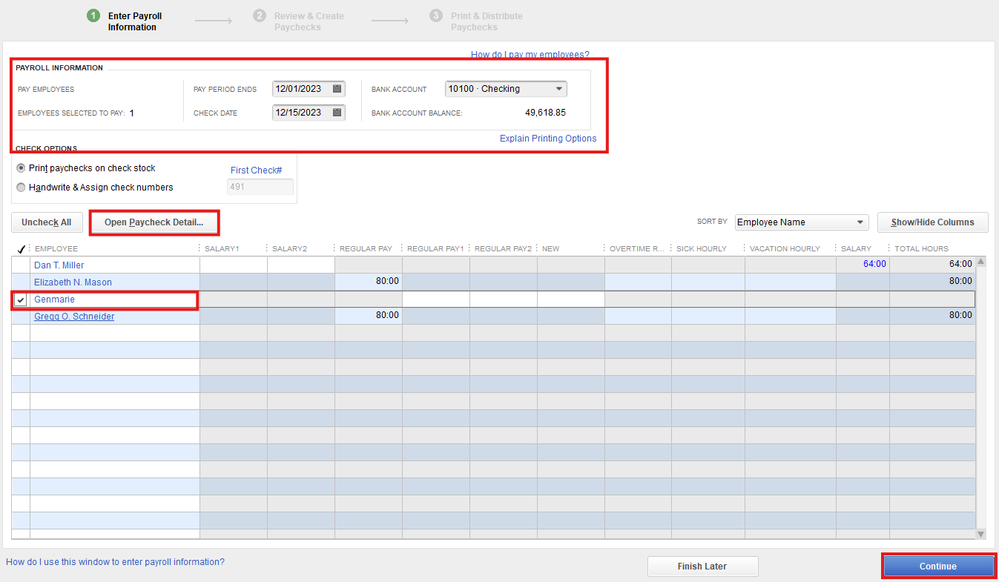
Task: Uncheck the Genmarie employee checkbox
Action: 20,300
